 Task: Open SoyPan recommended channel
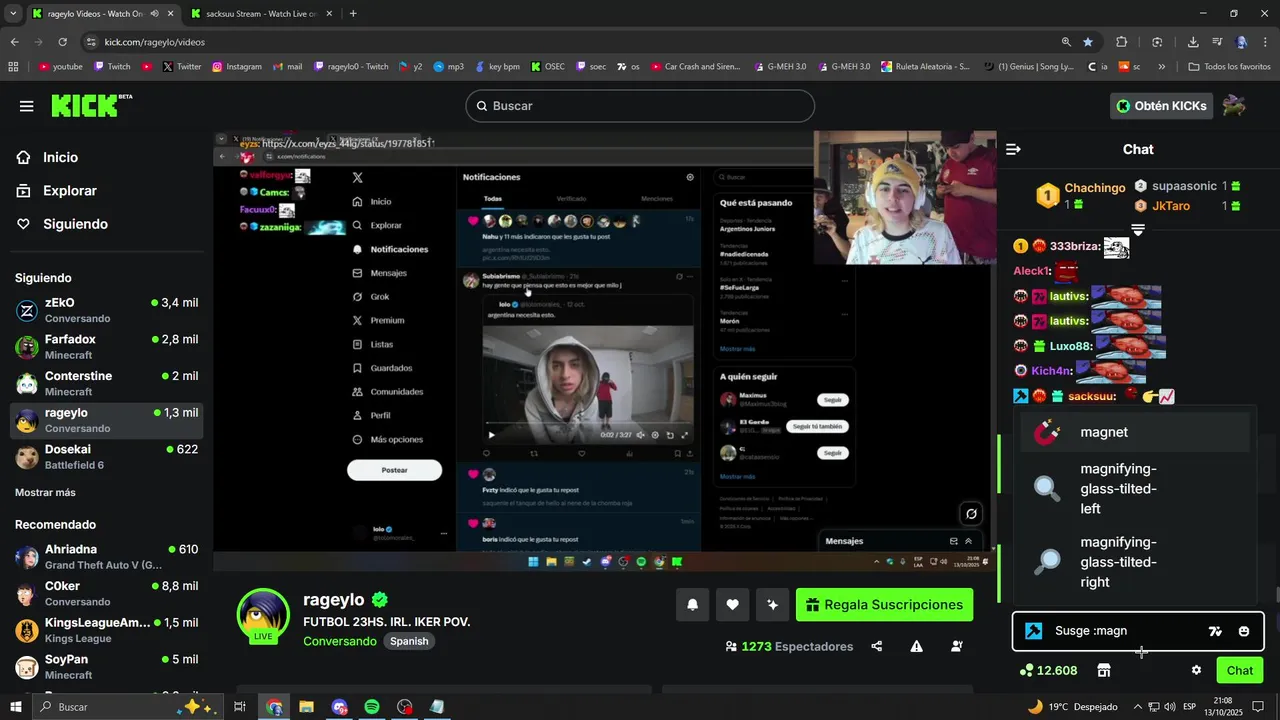click(107, 667)
